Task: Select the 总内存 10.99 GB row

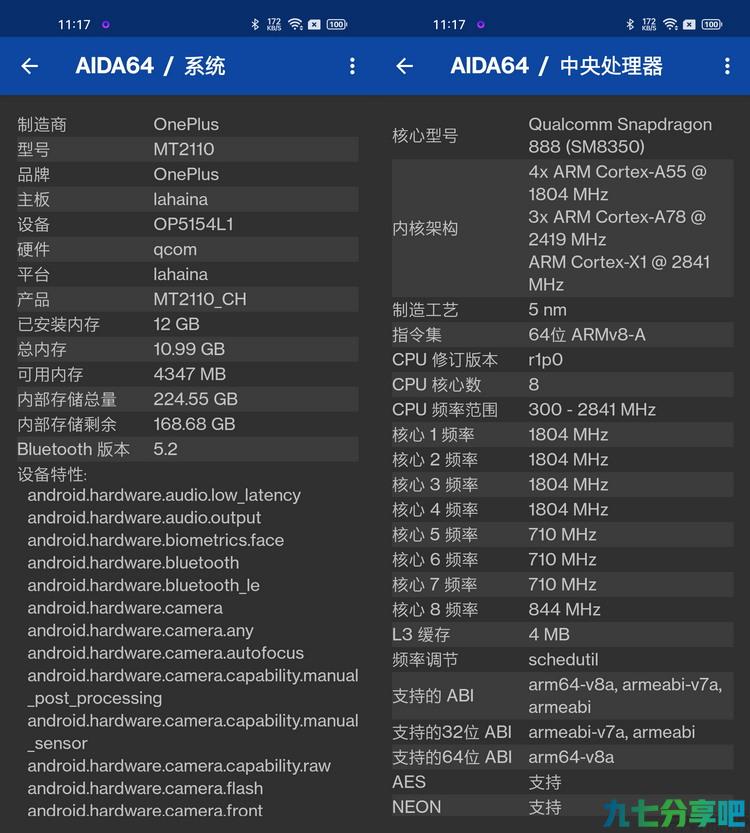Action: coord(188,349)
